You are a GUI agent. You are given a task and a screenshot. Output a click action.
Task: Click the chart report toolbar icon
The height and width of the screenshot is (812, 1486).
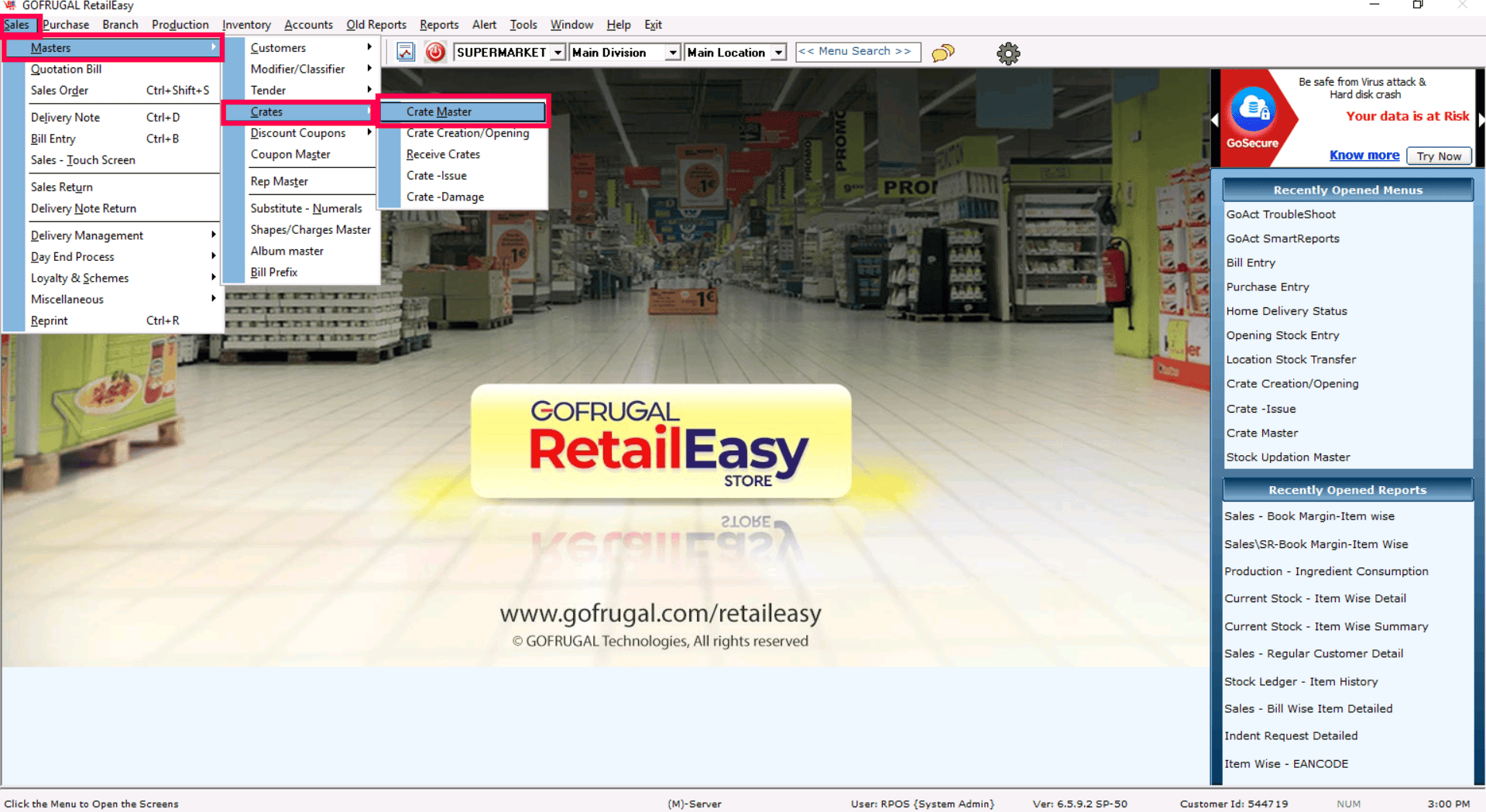[405, 53]
